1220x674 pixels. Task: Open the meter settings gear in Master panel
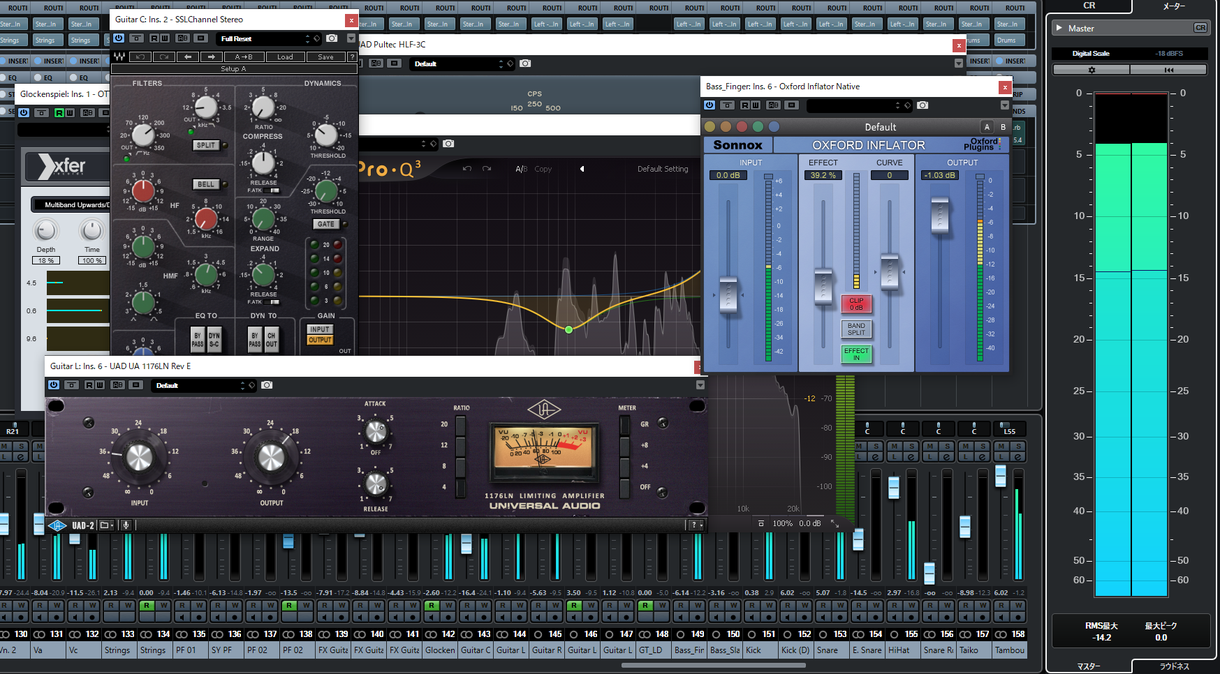[x=1092, y=70]
